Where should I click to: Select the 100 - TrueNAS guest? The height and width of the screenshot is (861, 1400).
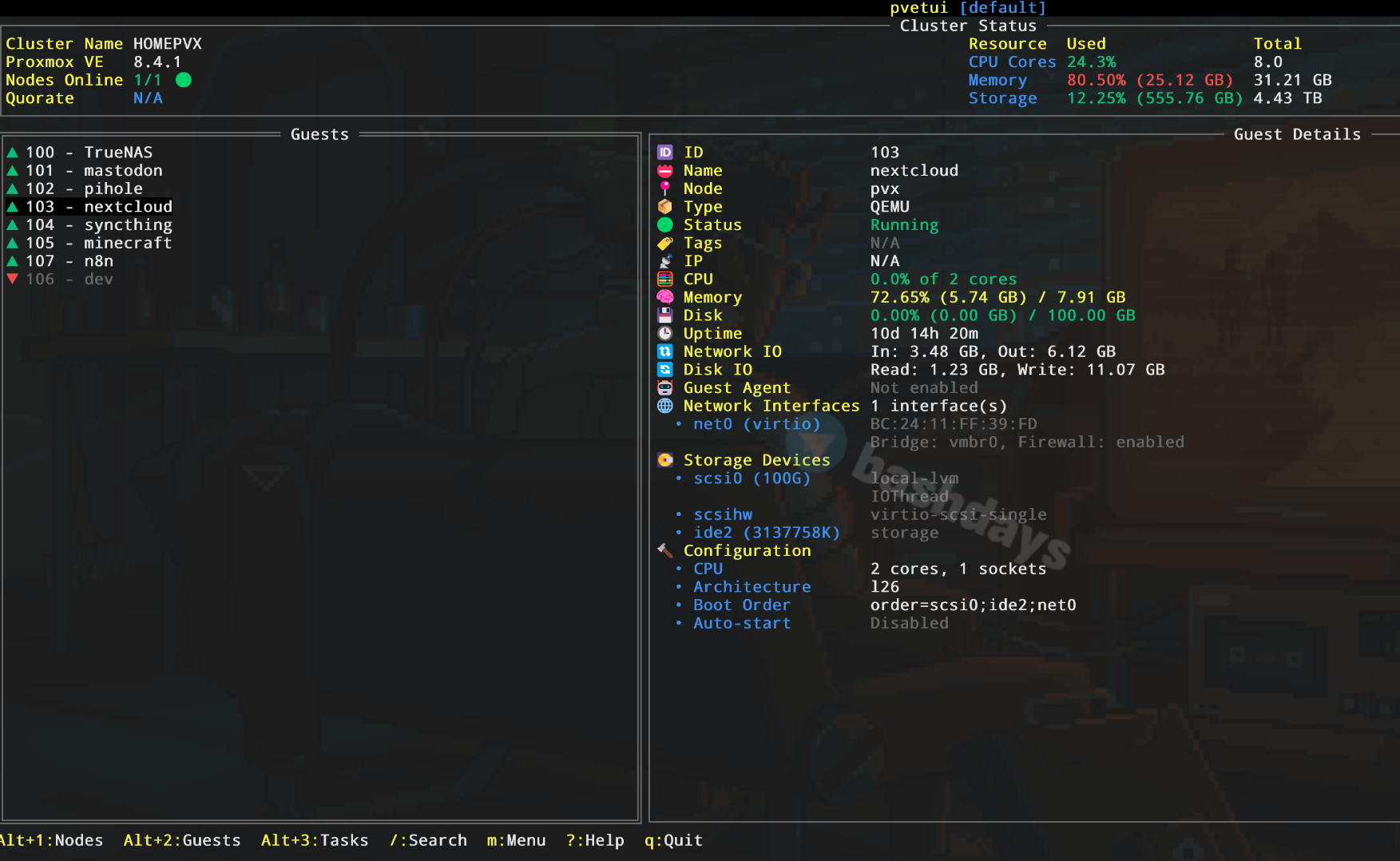(88, 153)
